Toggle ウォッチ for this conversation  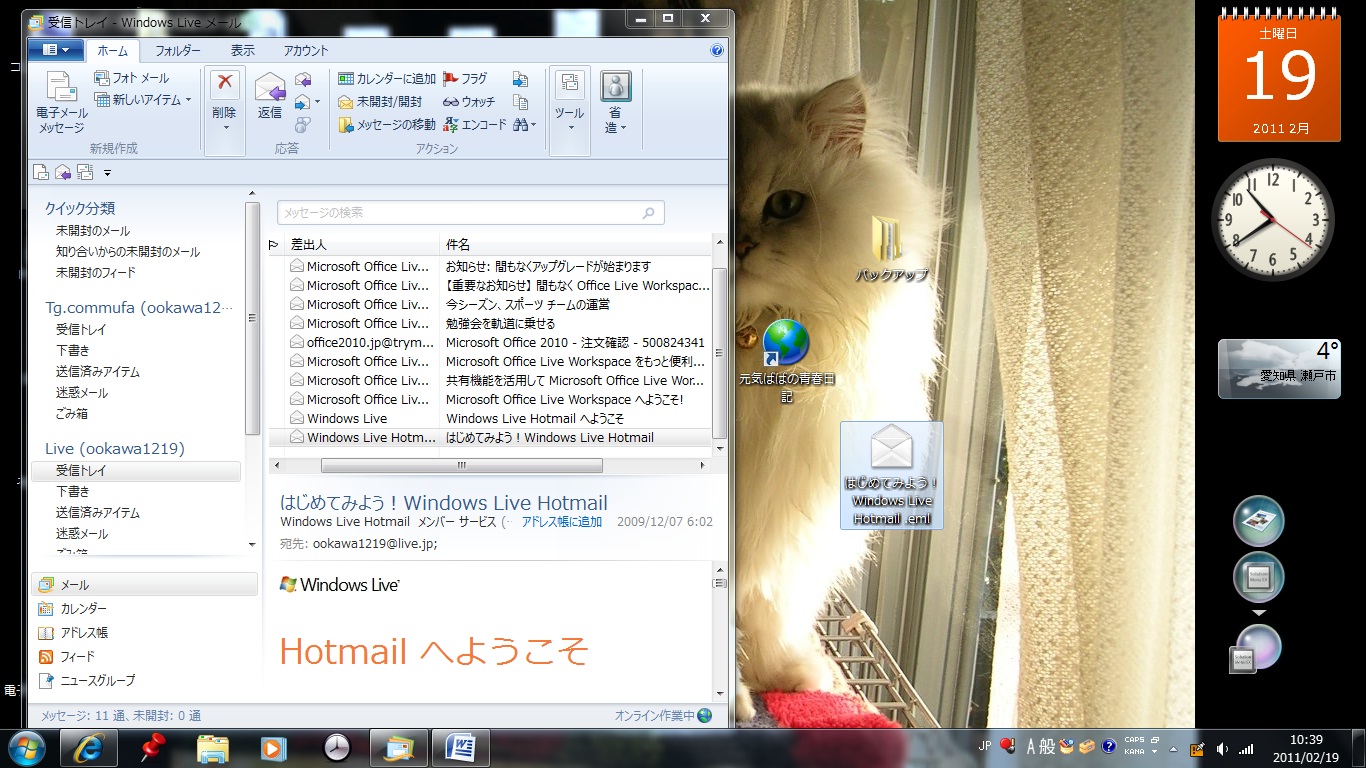[469, 102]
